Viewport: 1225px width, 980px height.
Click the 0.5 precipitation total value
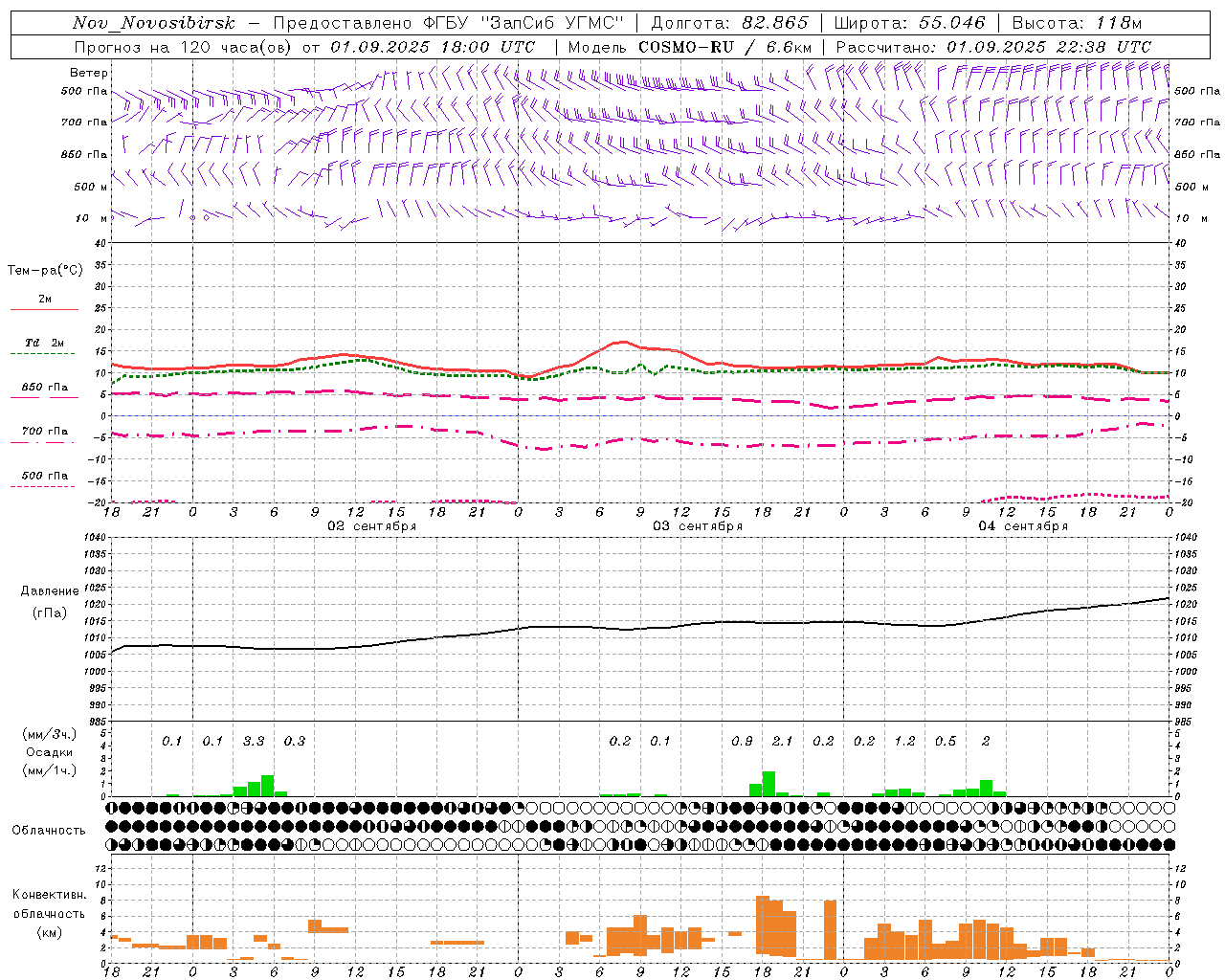tap(945, 741)
